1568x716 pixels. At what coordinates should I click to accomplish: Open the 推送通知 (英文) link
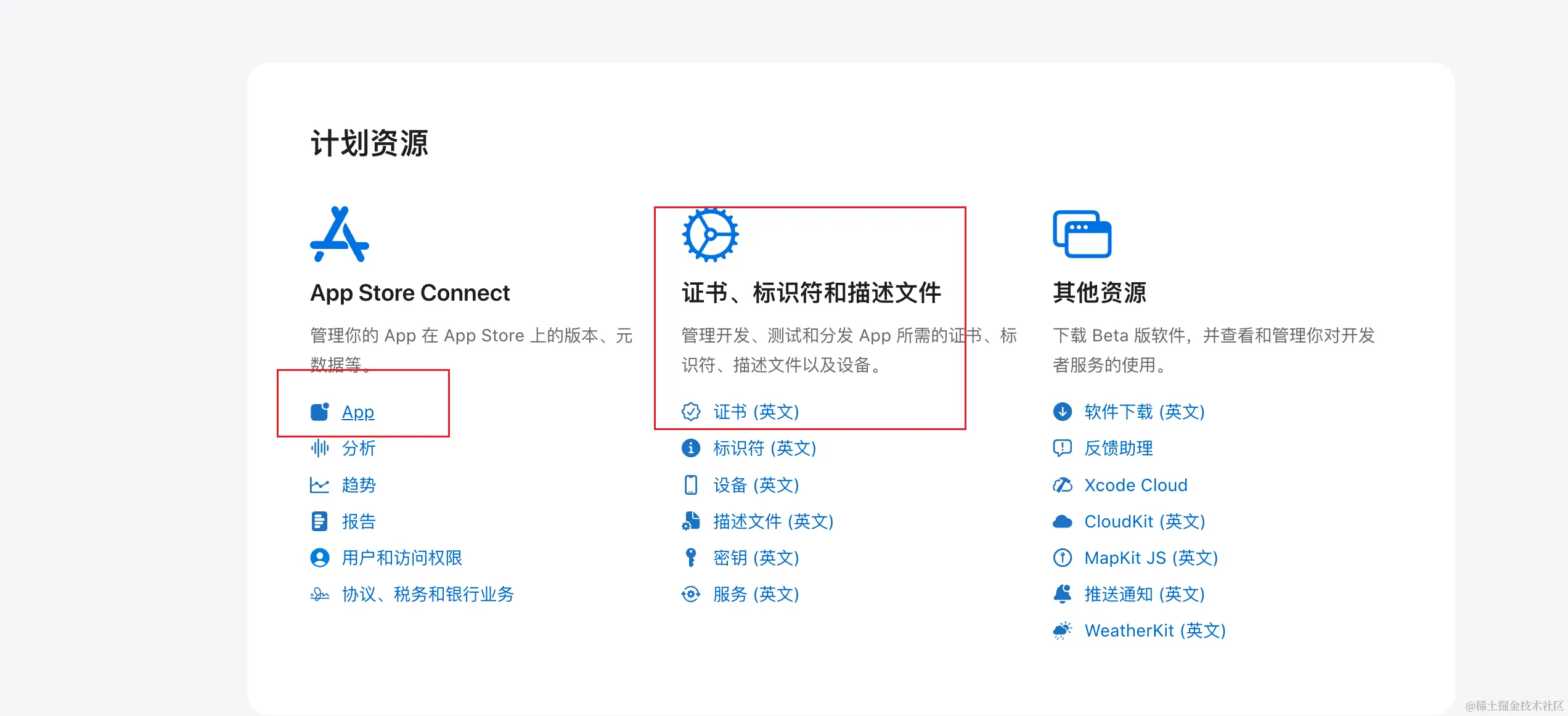pos(1145,594)
